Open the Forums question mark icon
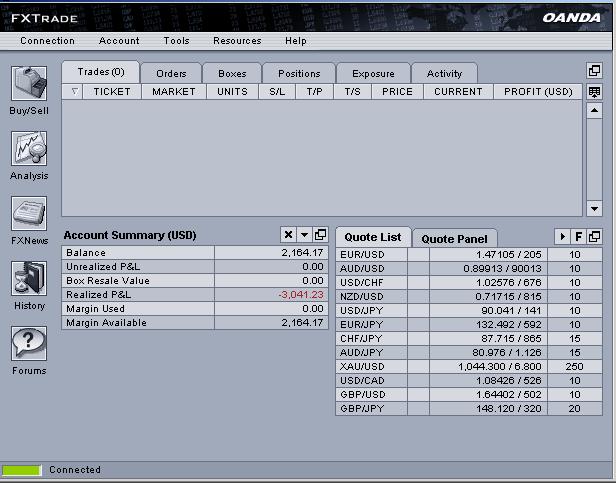 [x=29, y=343]
